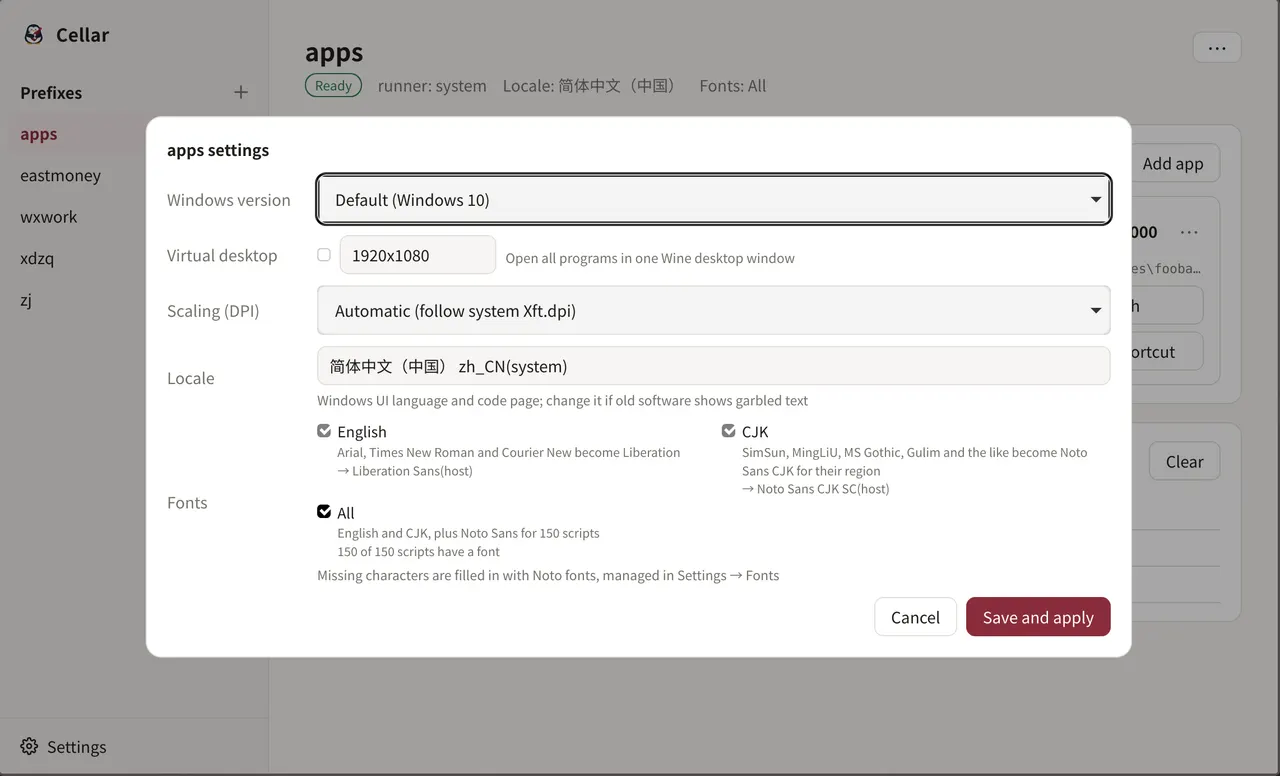The height and width of the screenshot is (776, 1280).
Task: Click Save and apply button
Action: [x=1038, y=617]
